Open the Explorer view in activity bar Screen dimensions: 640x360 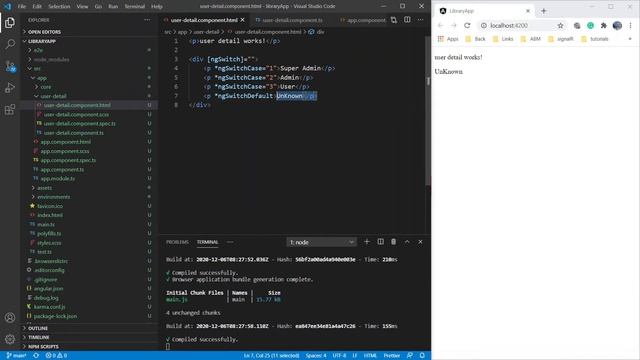click(x=10, y=22)
